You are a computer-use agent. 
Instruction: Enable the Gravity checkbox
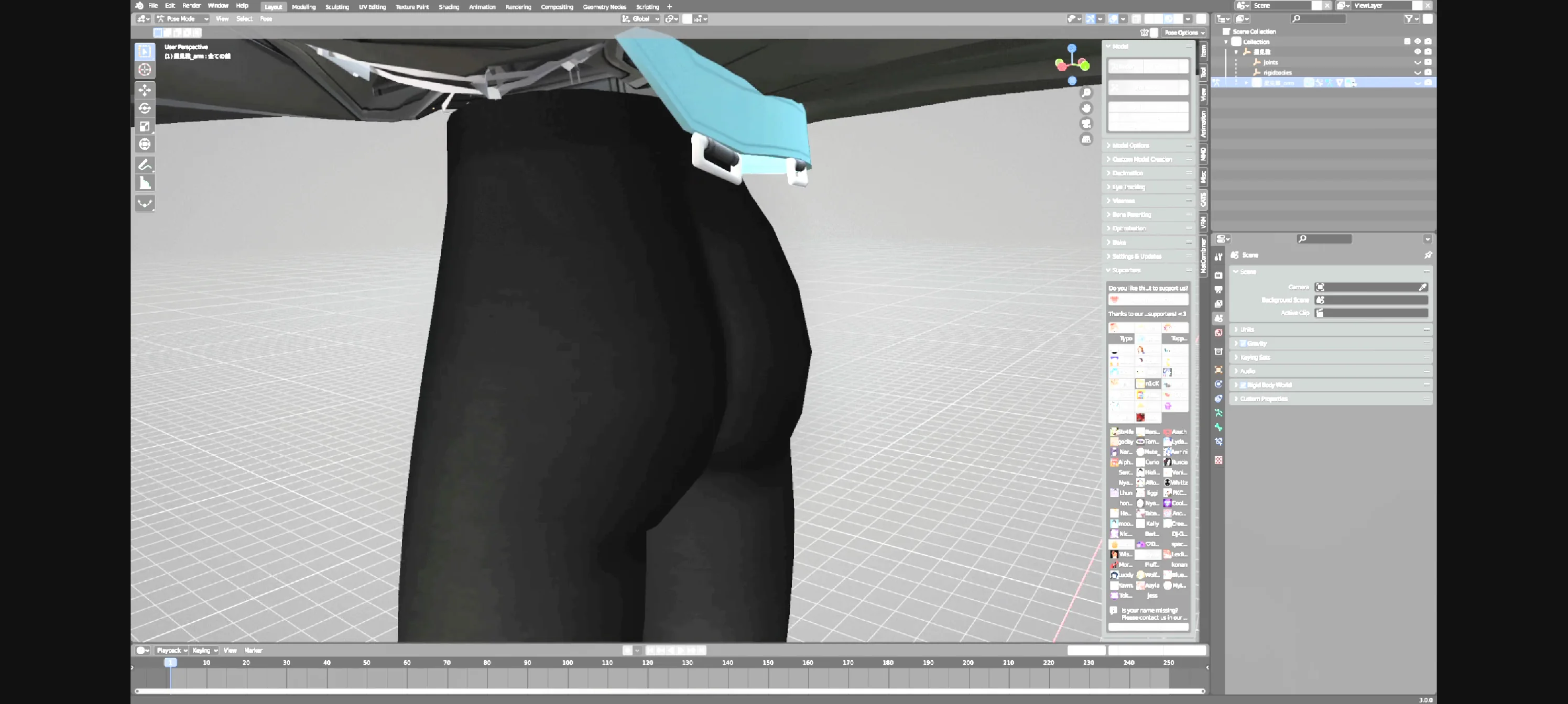click(1243, 343)
